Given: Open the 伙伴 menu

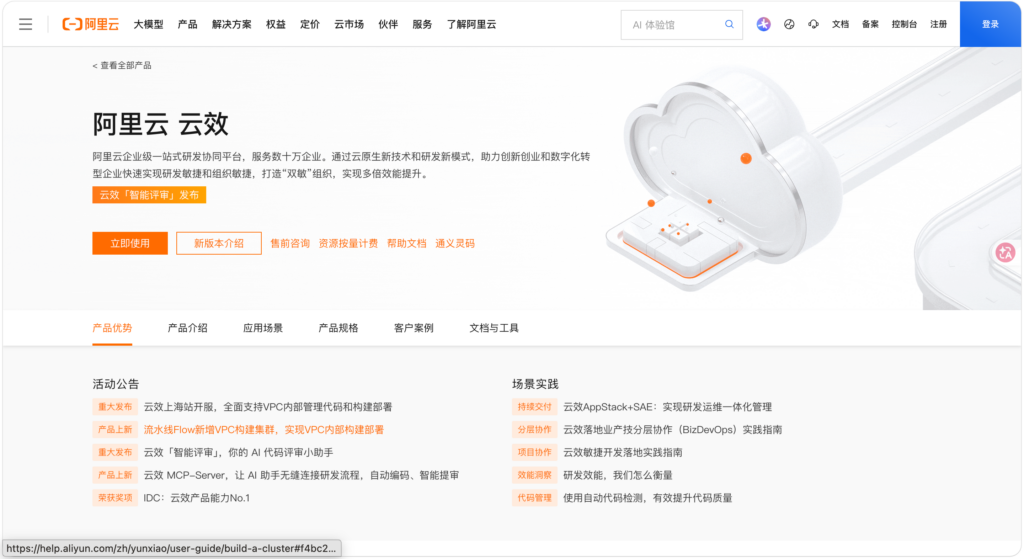Looking at the screenshot, I should coord(388,24).
